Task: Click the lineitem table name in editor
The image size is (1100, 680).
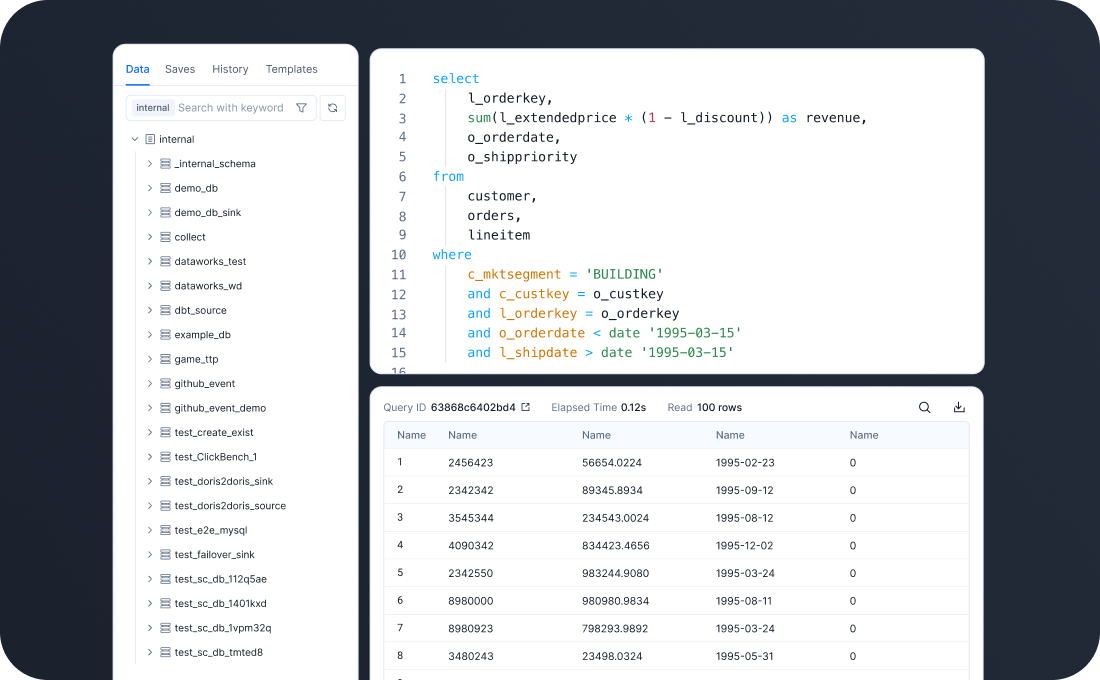Action: point(499,235)
